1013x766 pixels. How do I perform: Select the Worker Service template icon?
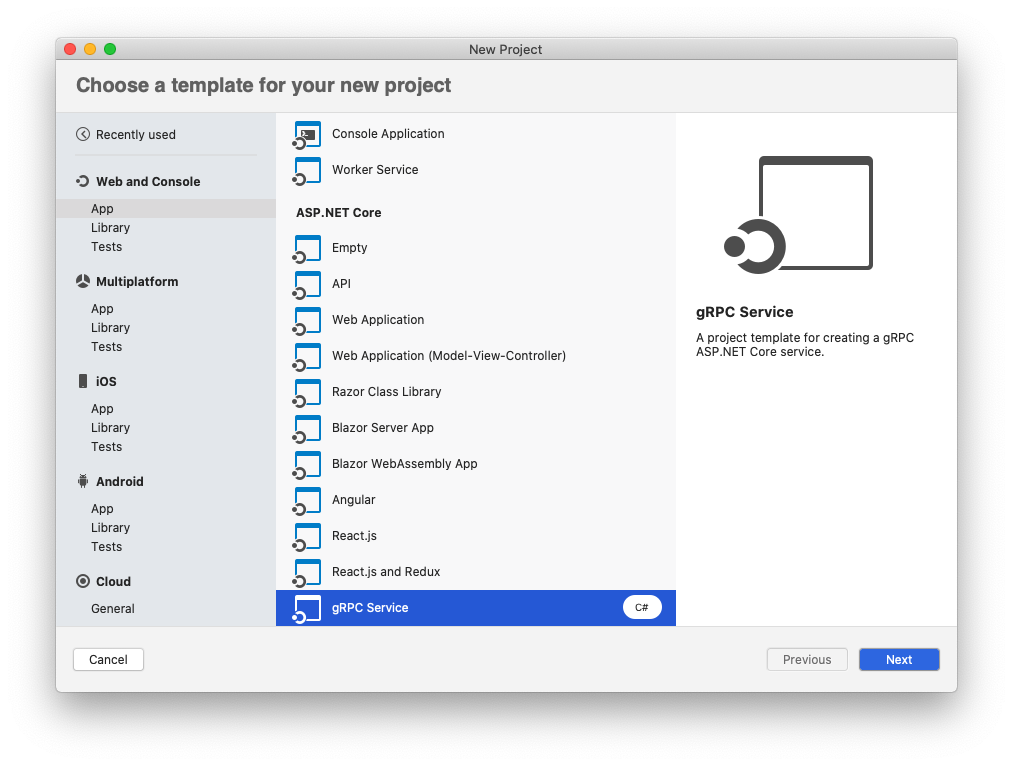[x=307, y=171]
